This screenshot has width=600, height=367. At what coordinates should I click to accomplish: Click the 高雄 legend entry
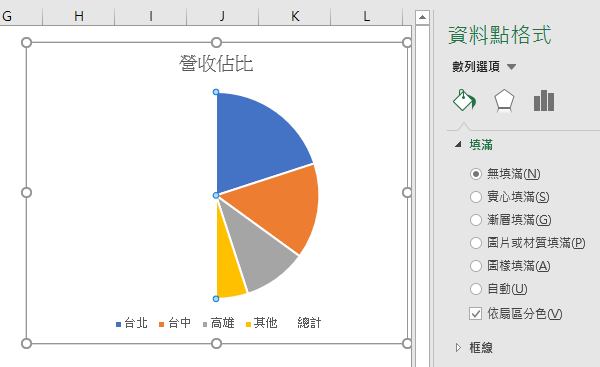click(x=218, y=323)
